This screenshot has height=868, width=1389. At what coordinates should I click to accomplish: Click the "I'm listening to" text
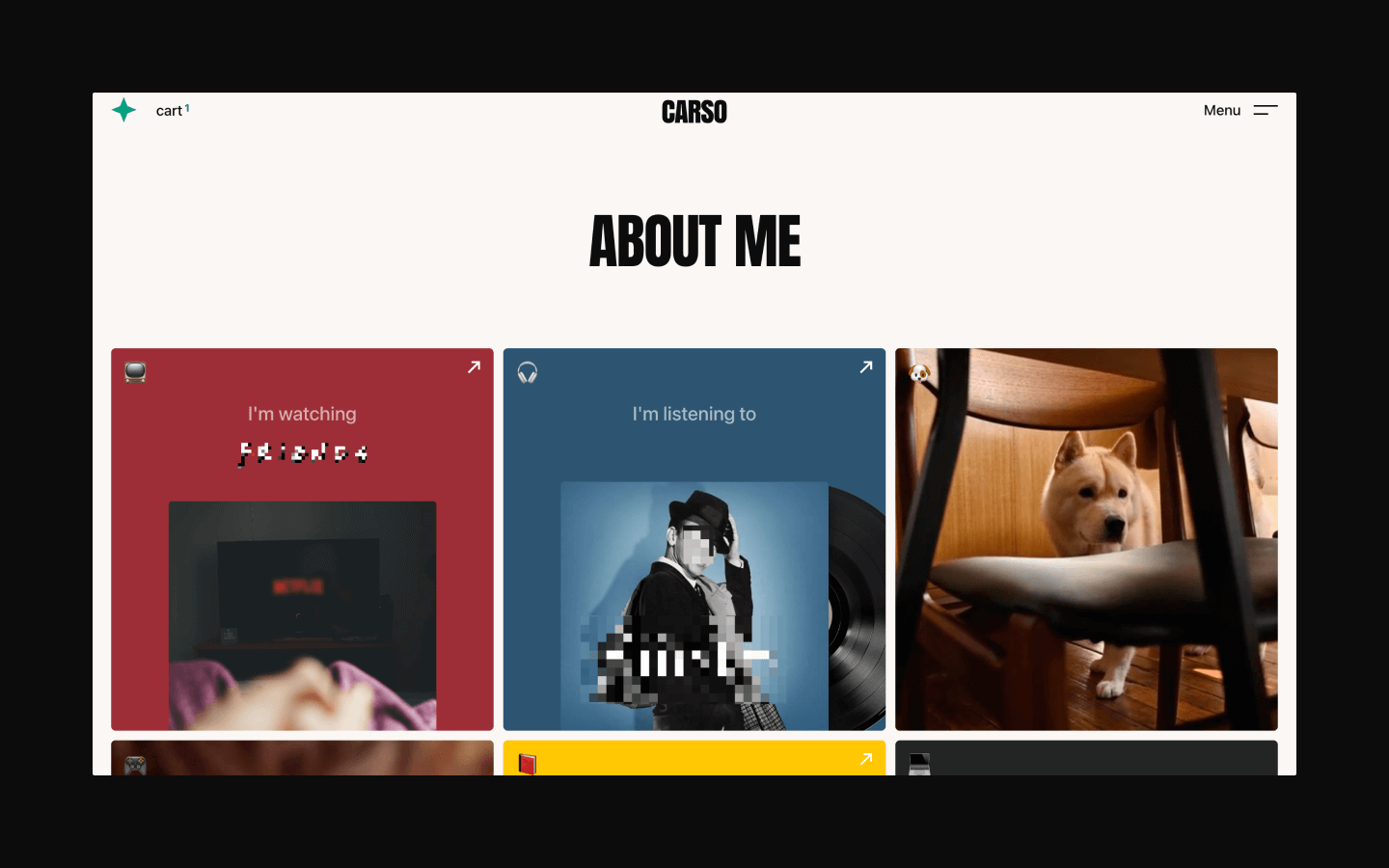point(694,414)
